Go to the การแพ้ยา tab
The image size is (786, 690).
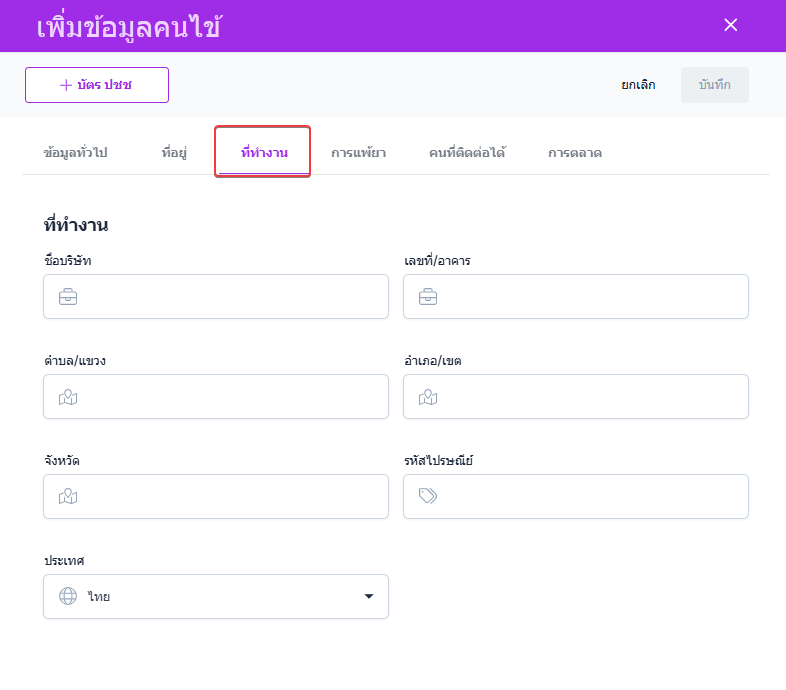pos(358,153)
